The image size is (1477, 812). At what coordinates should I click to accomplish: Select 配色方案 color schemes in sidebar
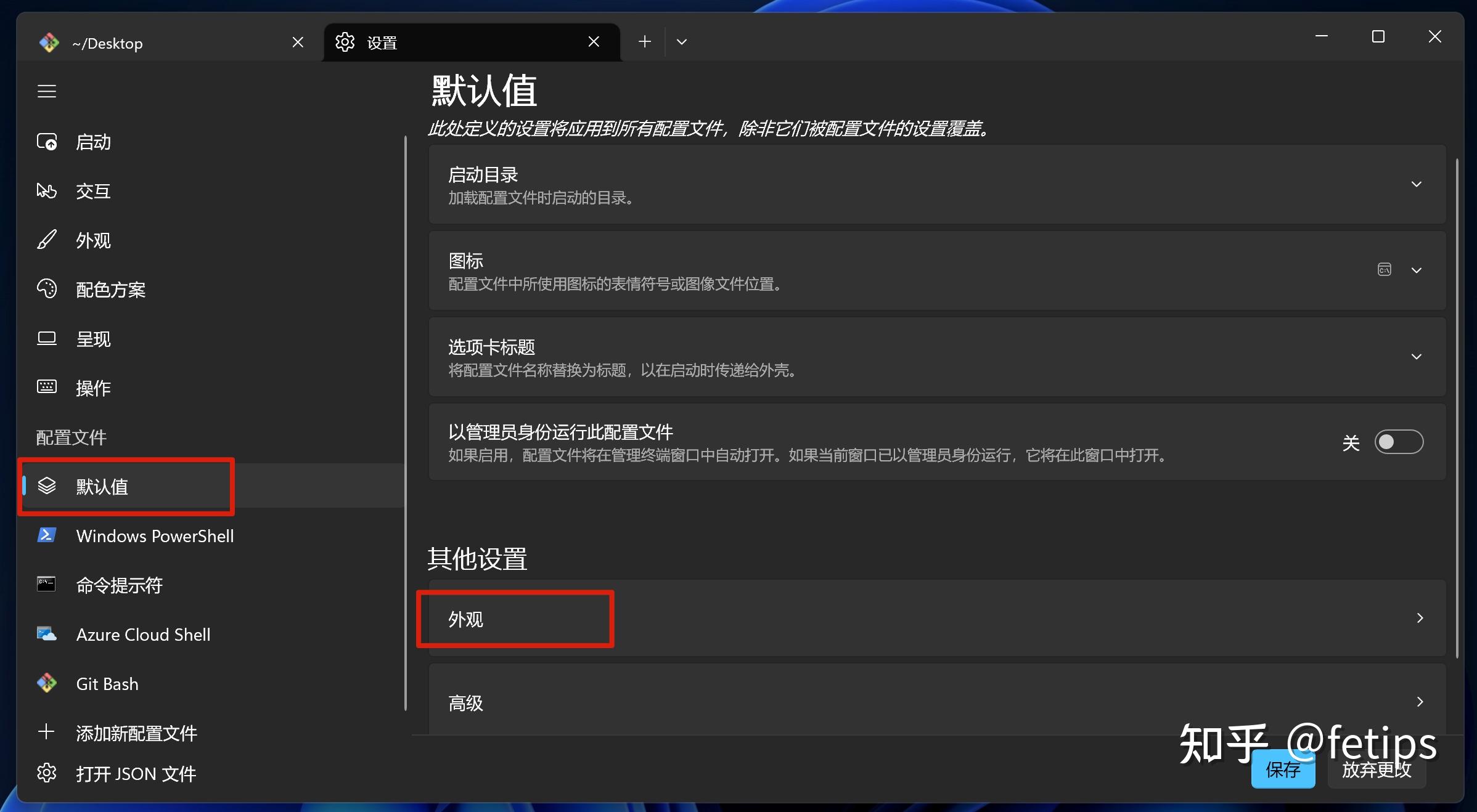(110, 290)
